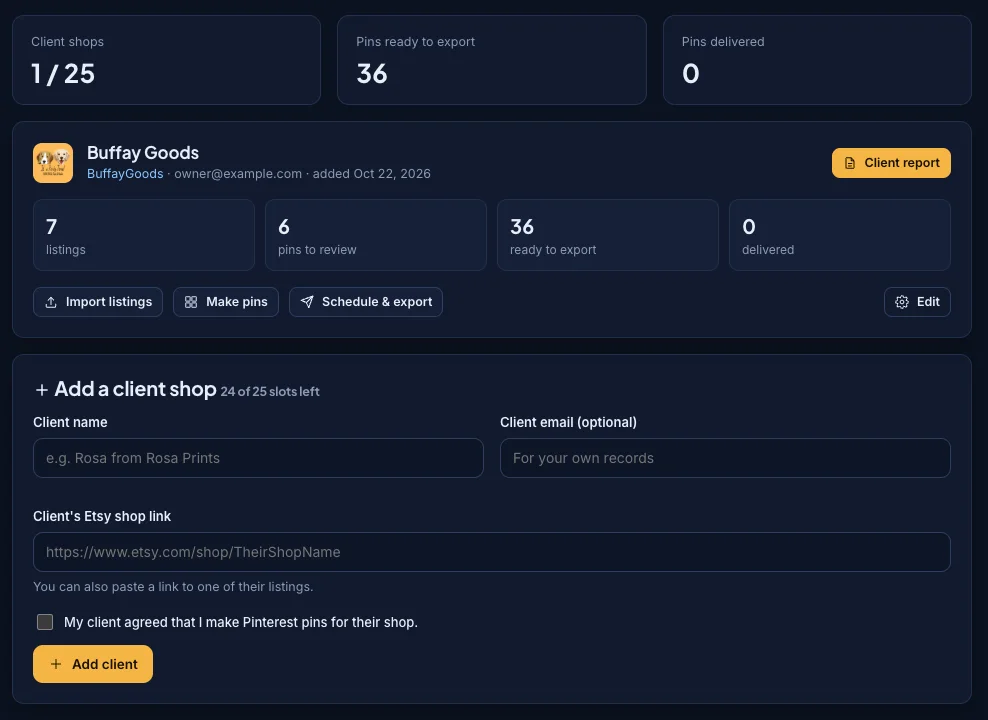Open the Client report
Viewport: 988px width, 720px height.
(891, 163)
